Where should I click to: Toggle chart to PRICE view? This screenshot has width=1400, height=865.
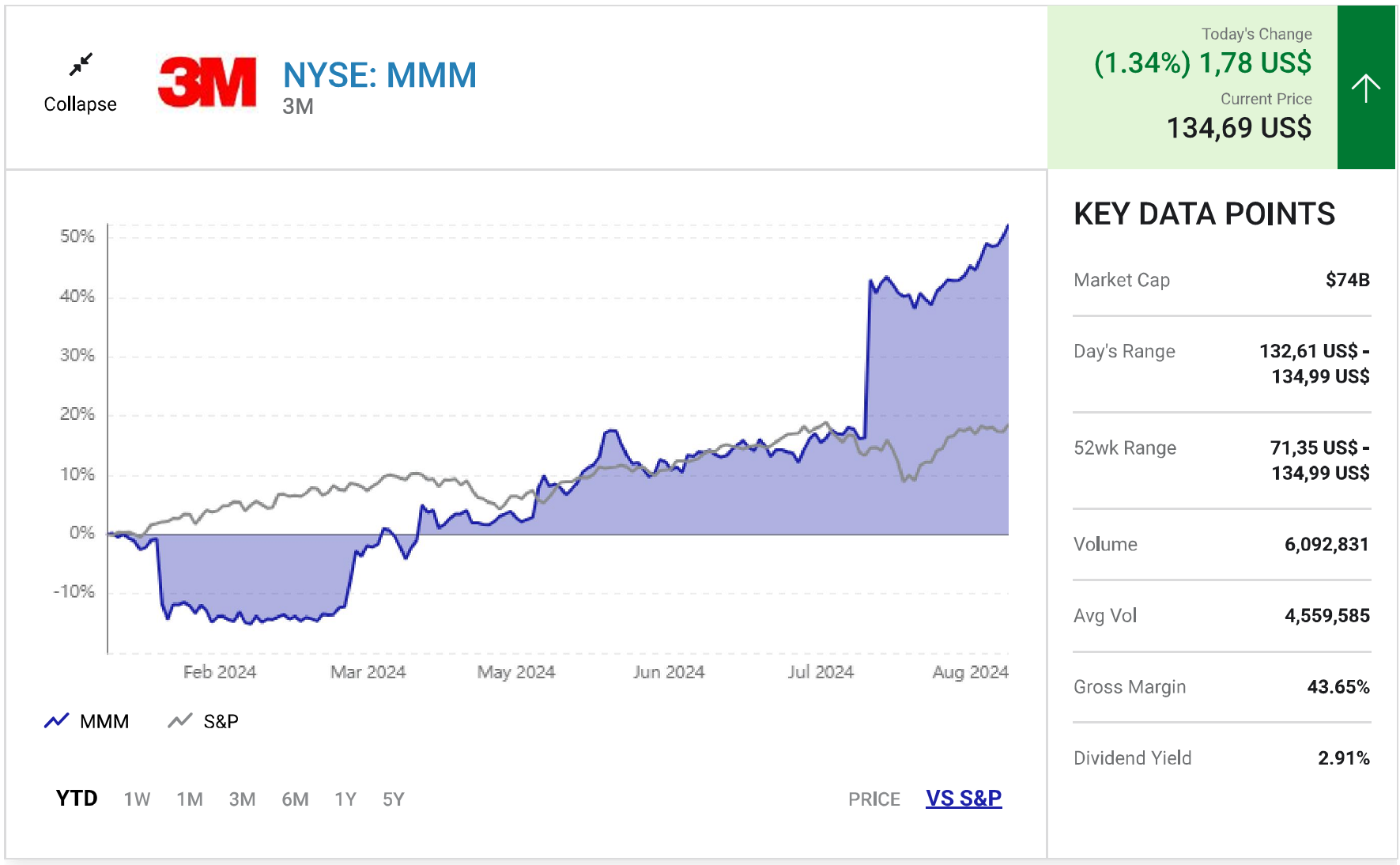pos(874,799)
